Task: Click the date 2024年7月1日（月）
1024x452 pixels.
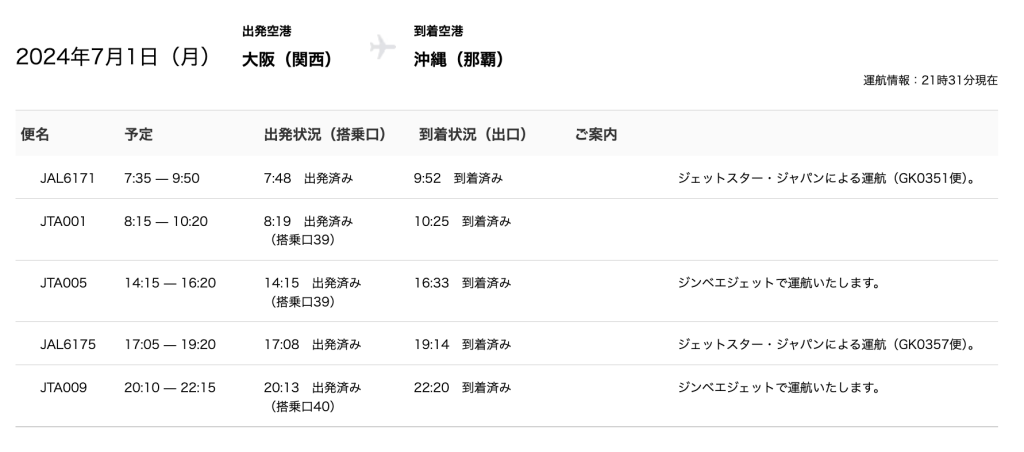Action: (113, 57)
